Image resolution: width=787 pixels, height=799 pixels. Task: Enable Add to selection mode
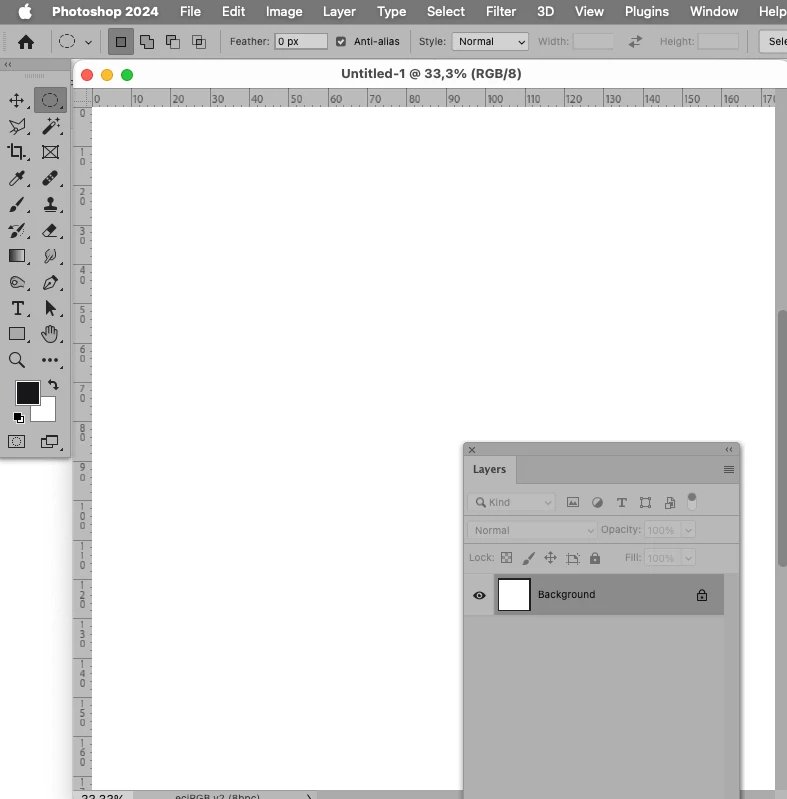147,42
